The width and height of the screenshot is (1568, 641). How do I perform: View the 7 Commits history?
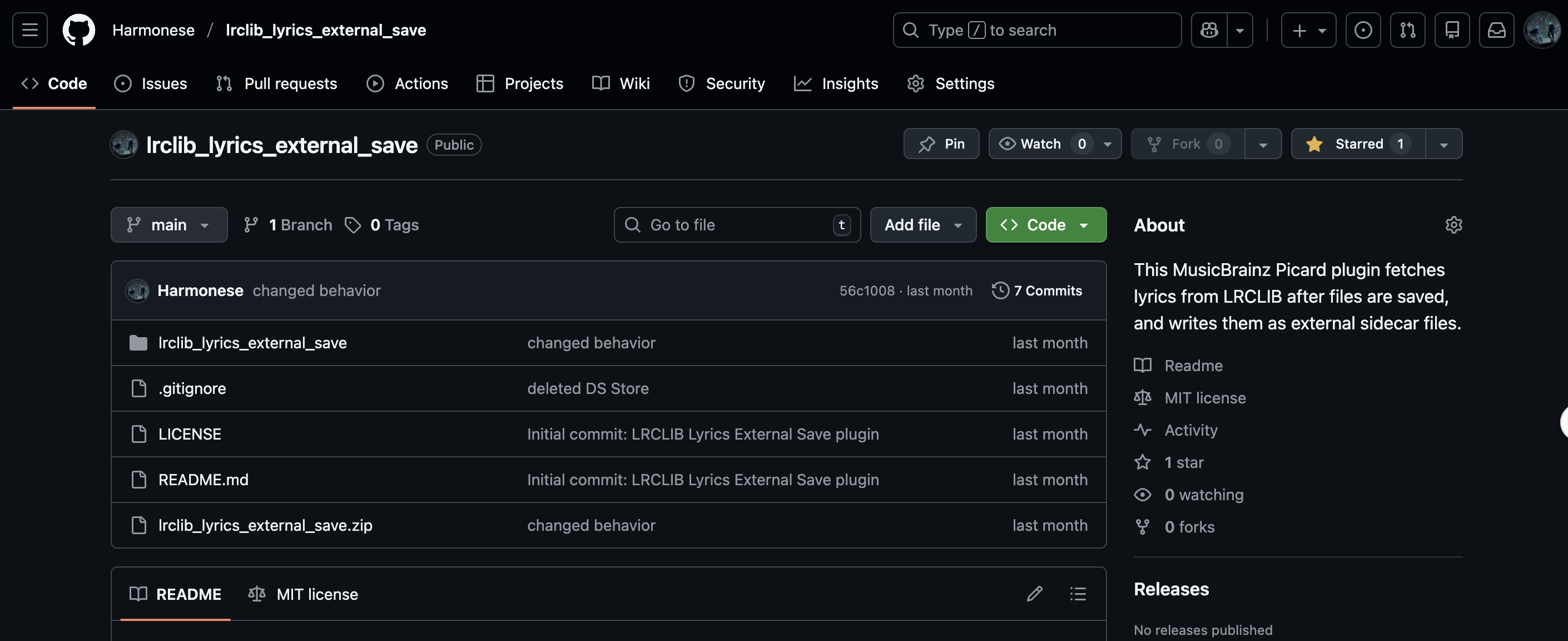1048,290
